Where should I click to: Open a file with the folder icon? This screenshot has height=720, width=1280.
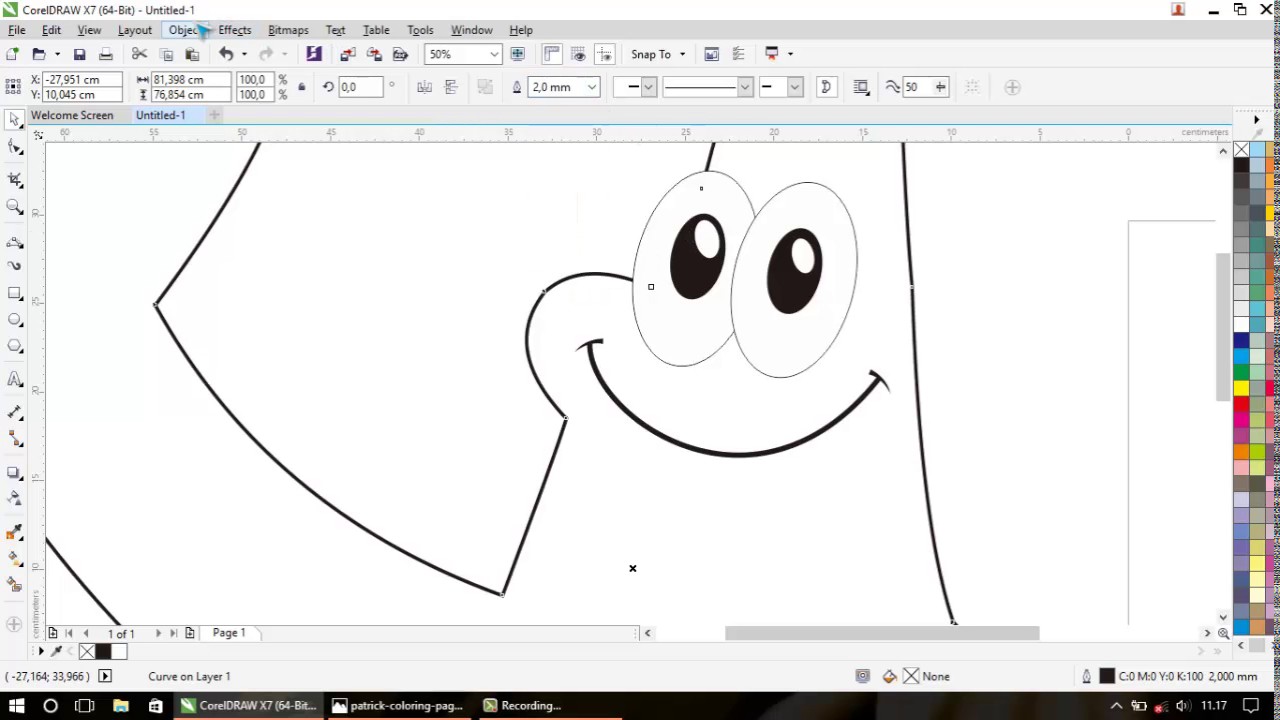coord(39,54)
